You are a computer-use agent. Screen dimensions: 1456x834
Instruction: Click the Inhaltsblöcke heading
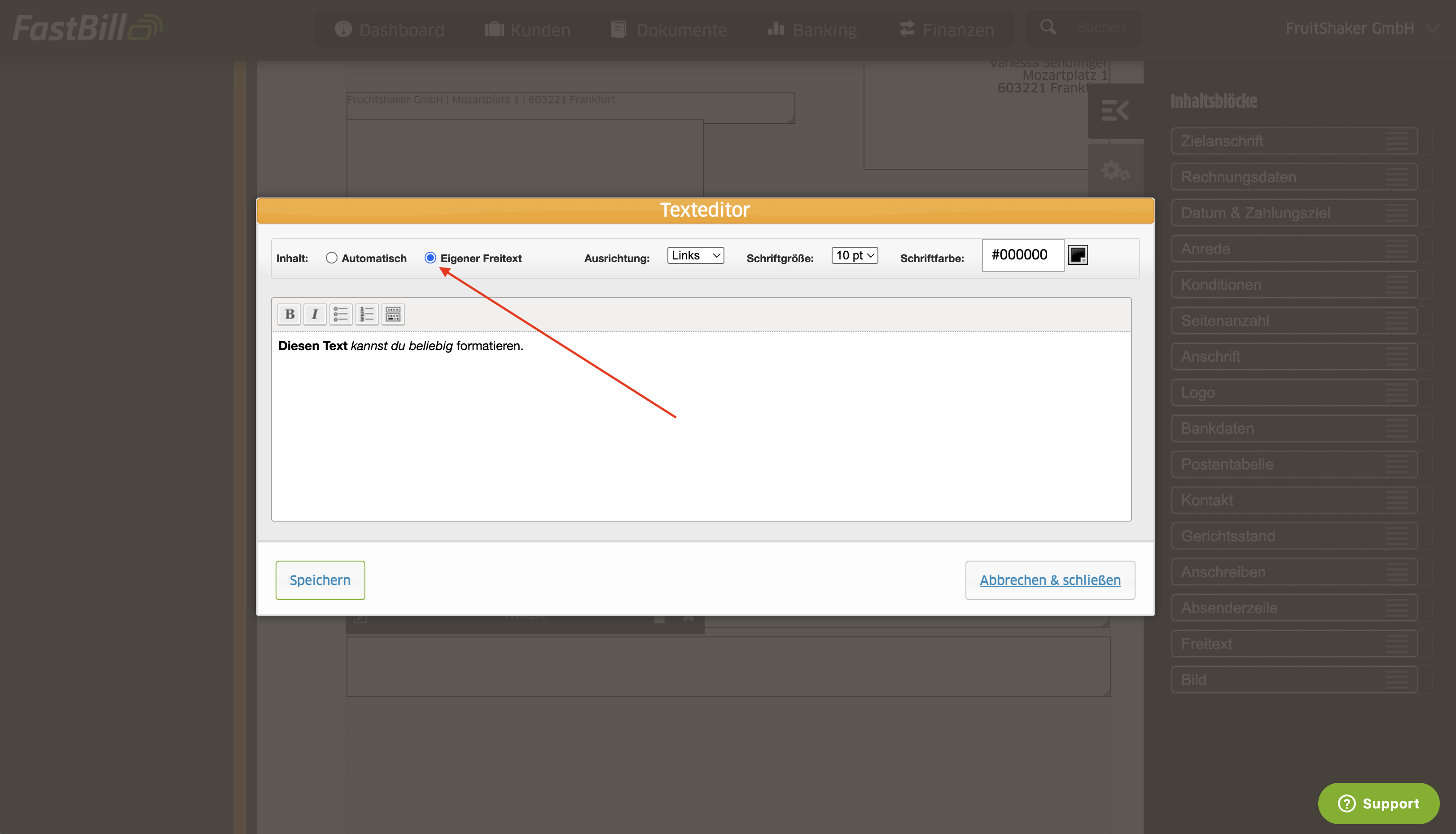coord(1214,101)
